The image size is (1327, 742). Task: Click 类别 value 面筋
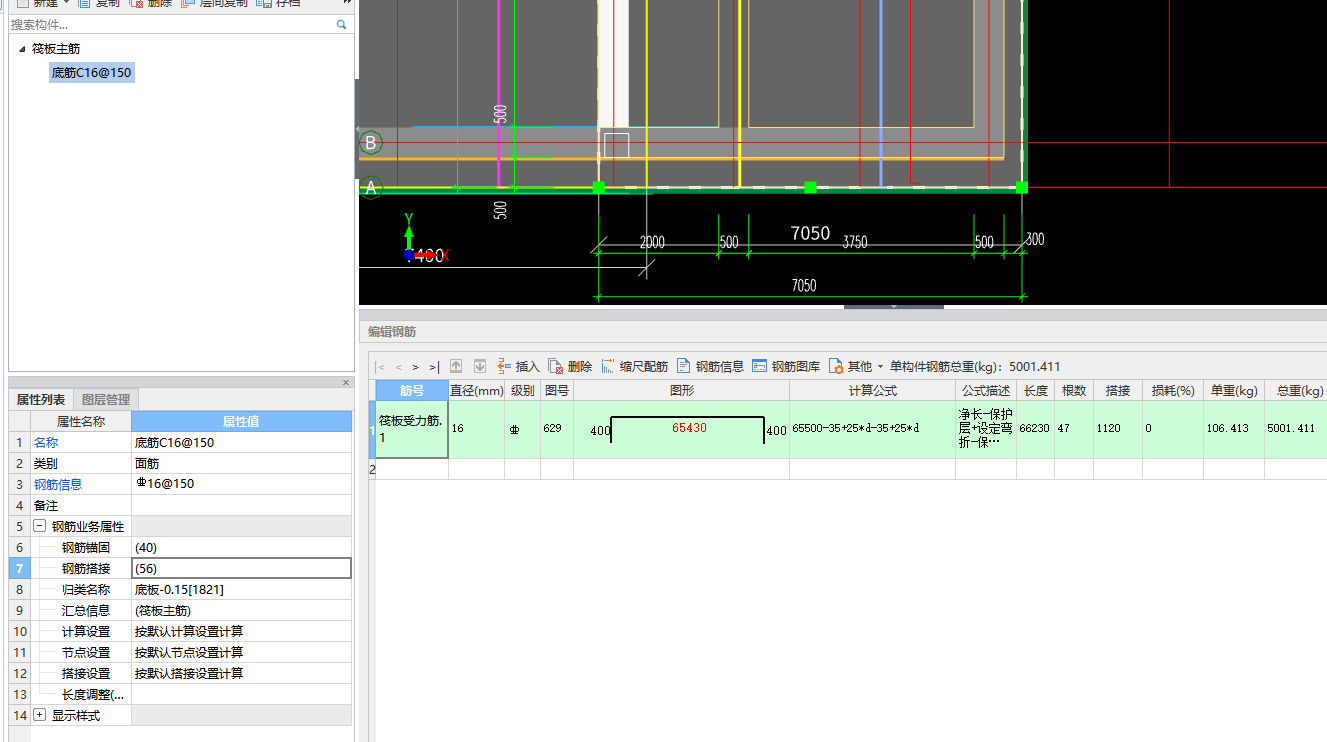tap(241, 463)
